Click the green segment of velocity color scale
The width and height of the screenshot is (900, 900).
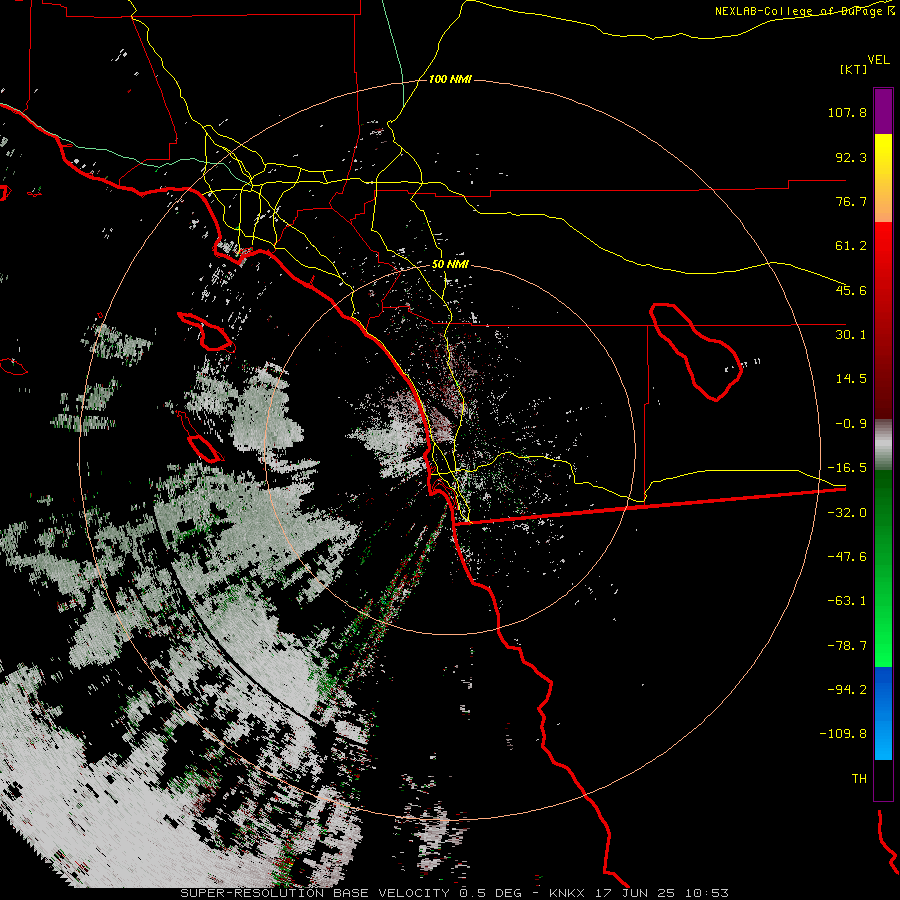883,568
